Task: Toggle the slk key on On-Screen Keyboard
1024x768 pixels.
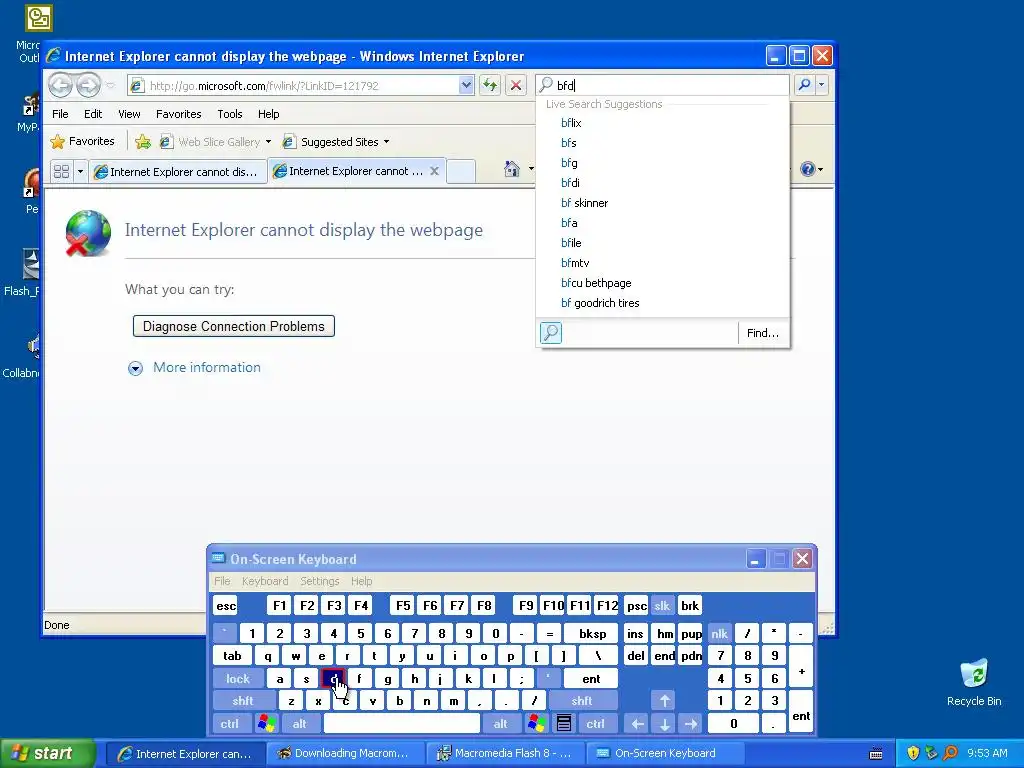Action: 662,605
